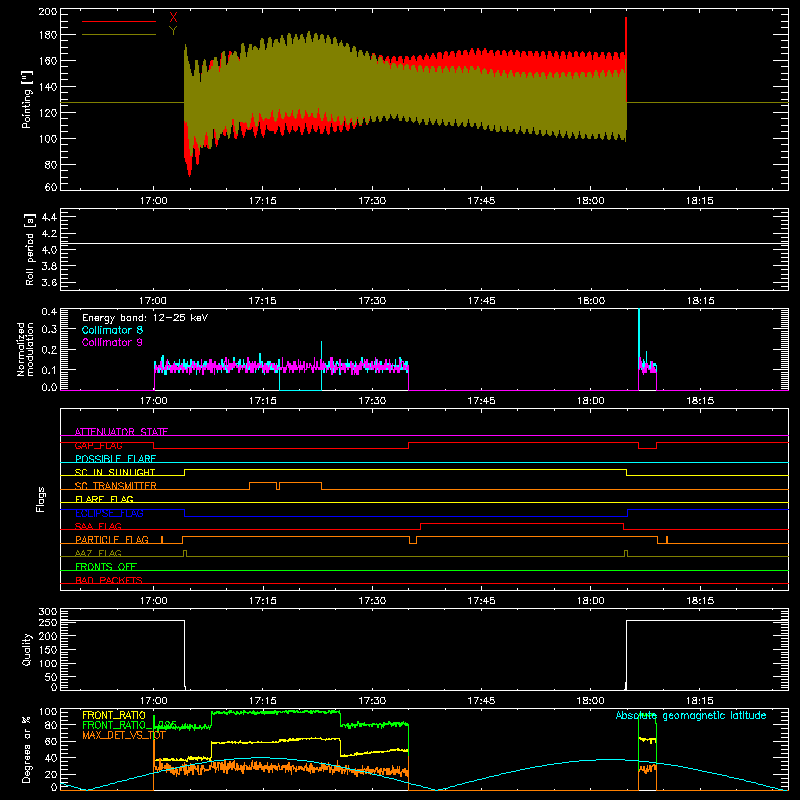Click the MAX_DET_VS_TOT legend entry

[124, 735]
